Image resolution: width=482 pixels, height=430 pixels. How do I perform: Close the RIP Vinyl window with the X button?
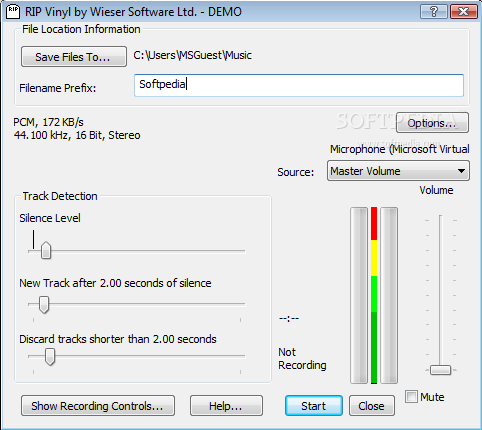point(464,12)
